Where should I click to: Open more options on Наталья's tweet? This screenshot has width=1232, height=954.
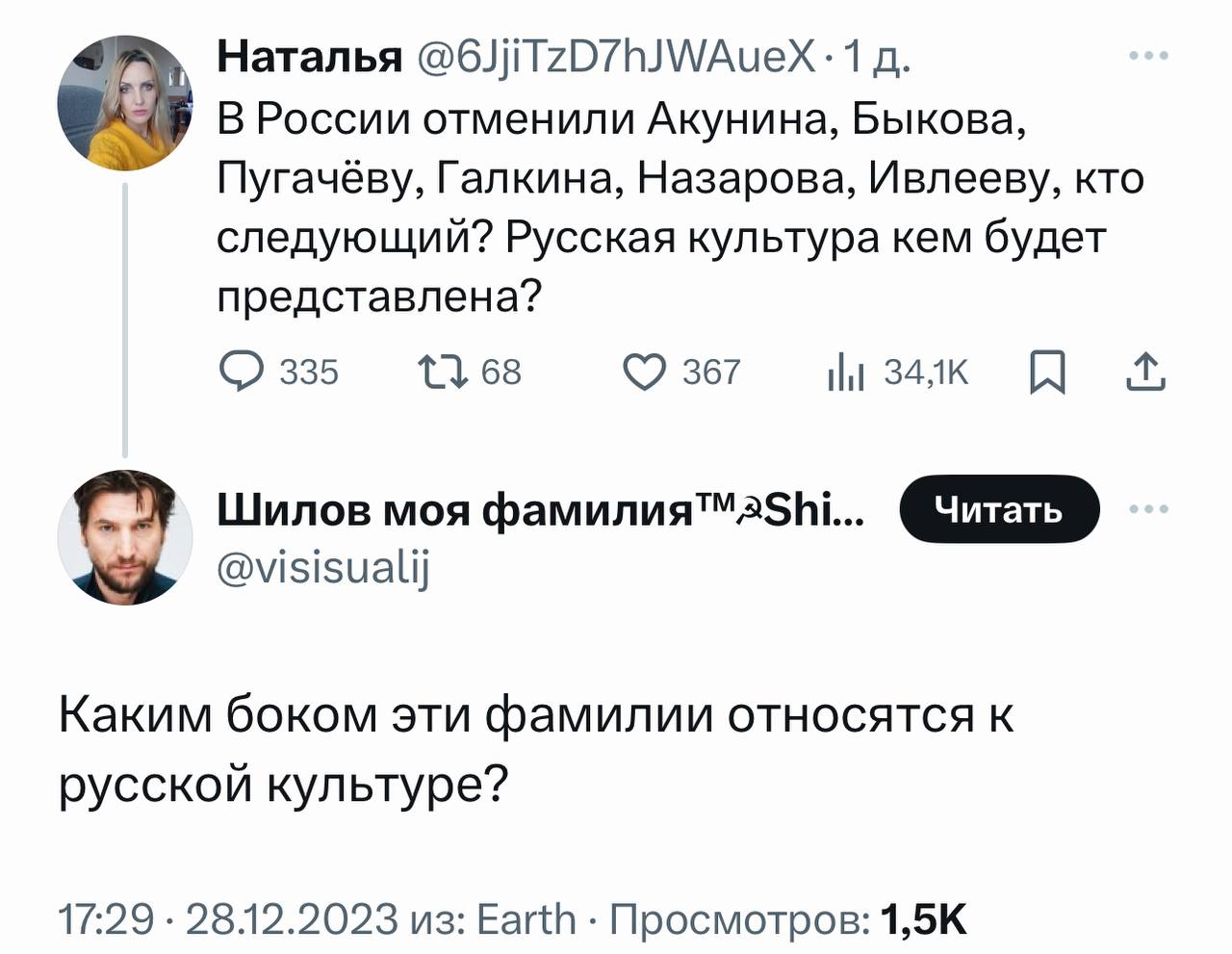pyautogui.click(x=1148, y=57)
